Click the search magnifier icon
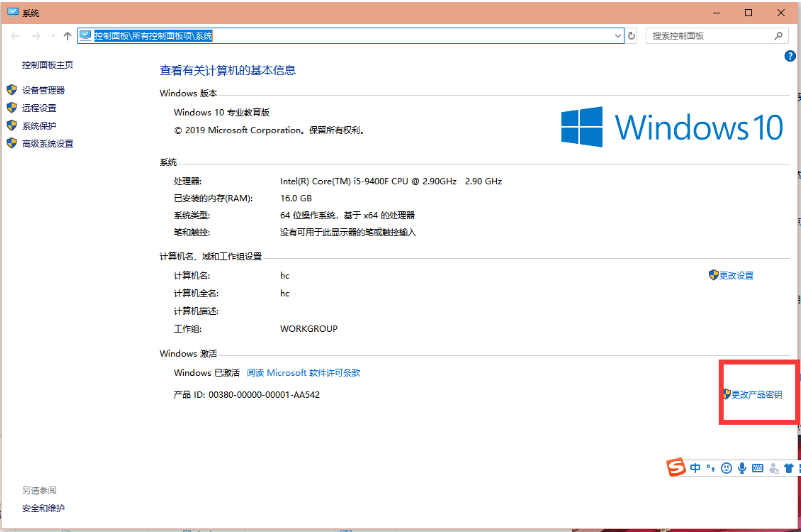The height and width of the screenshot is (532, 801). [776, 36]
